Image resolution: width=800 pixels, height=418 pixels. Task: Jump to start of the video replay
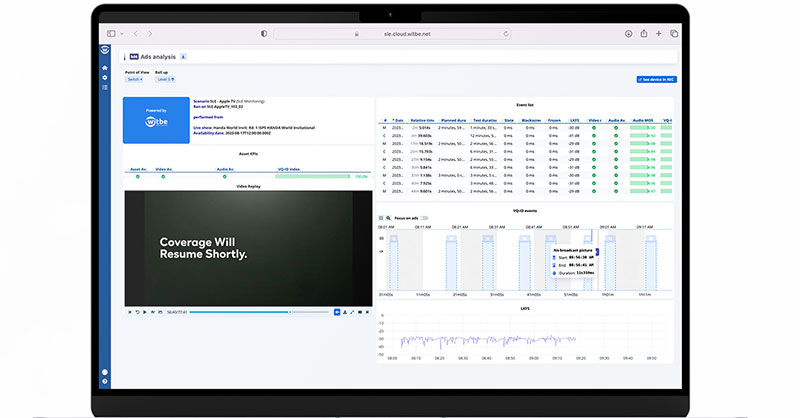coord(130,312)
